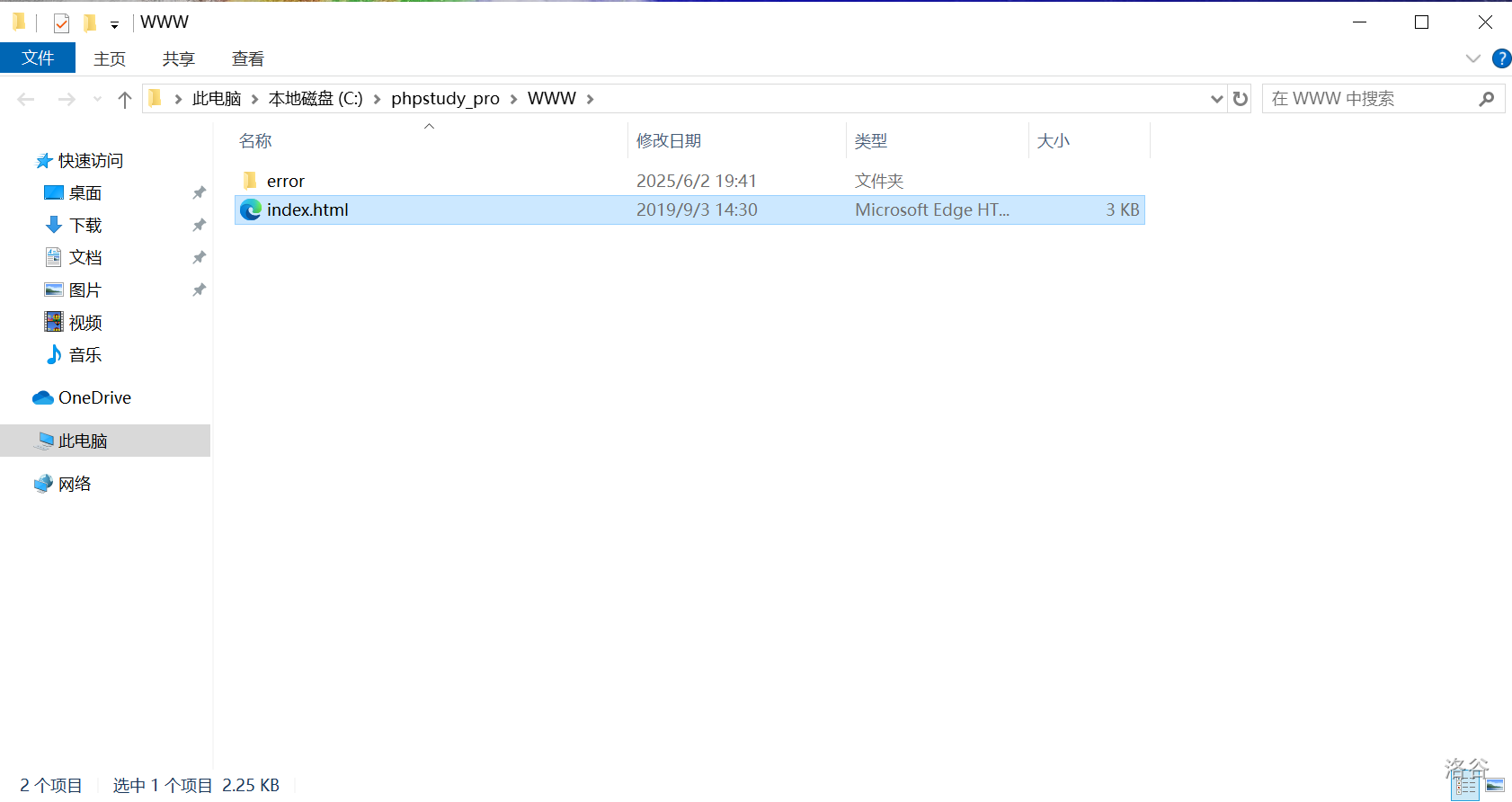Open the Help question mark icon
This screenshot has width=1512, height=802.
(1500, 58)
